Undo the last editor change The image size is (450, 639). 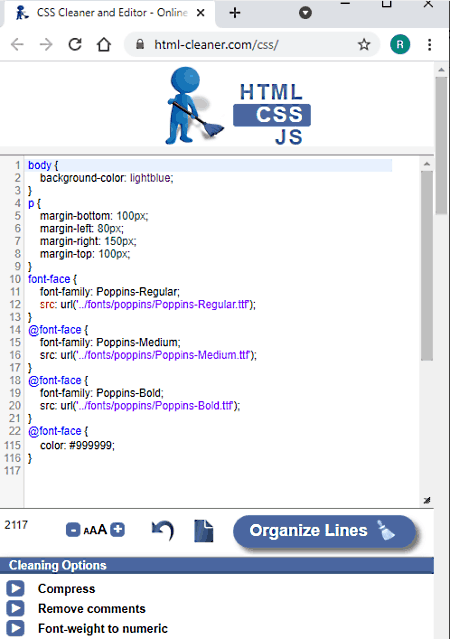tap(163, 530)
